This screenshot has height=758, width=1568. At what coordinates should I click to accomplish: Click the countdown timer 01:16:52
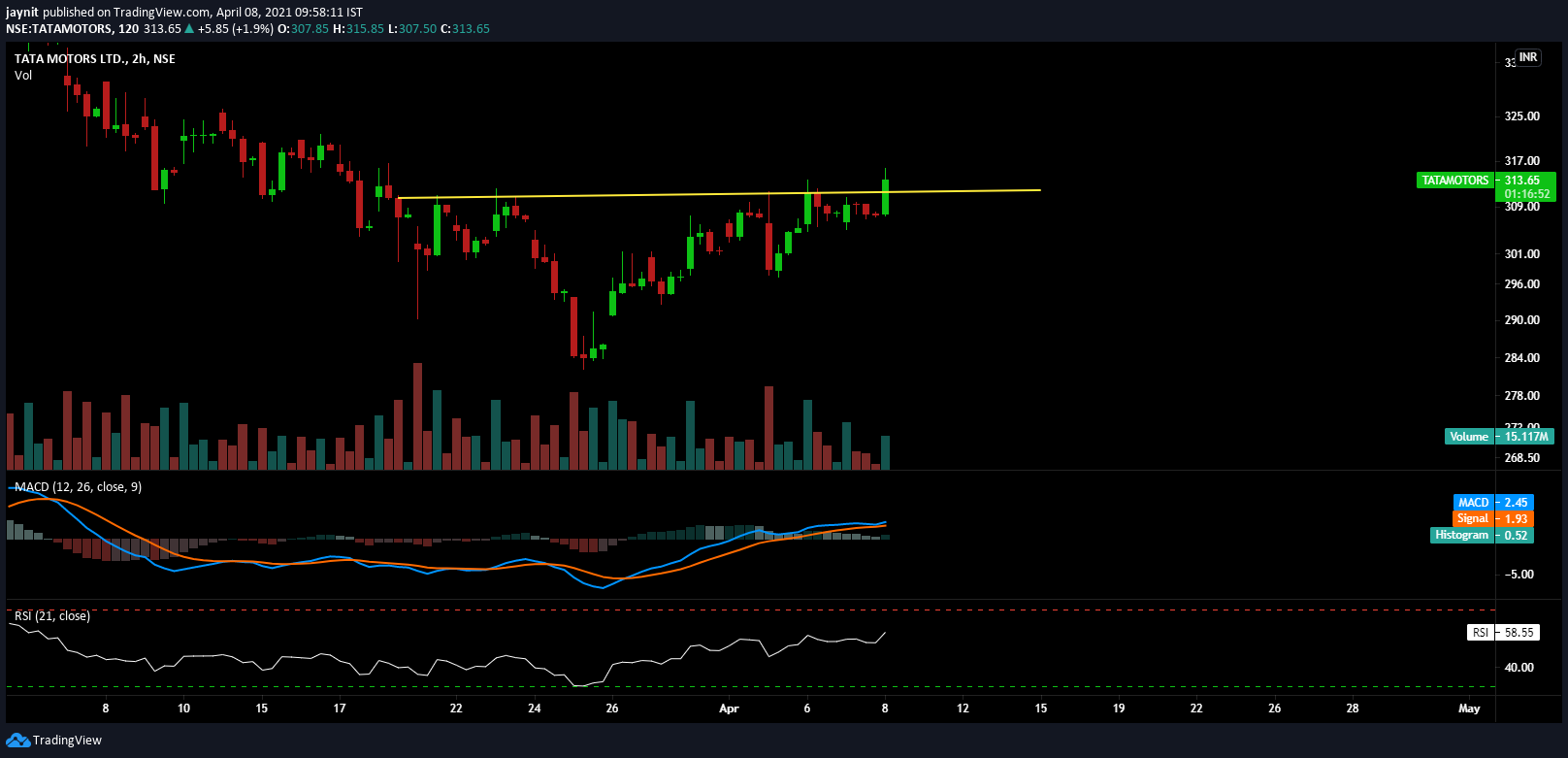(x=1526, y=194)
